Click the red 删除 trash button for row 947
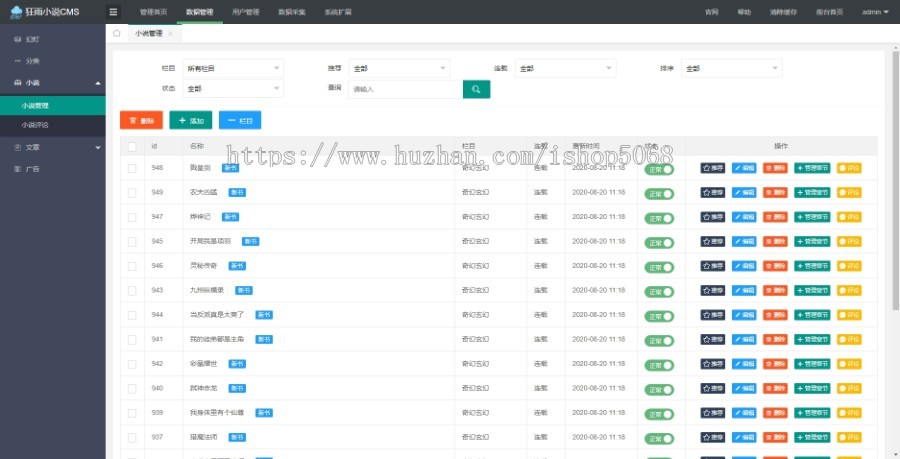This screenshot has width=900, height=459. 775,216
